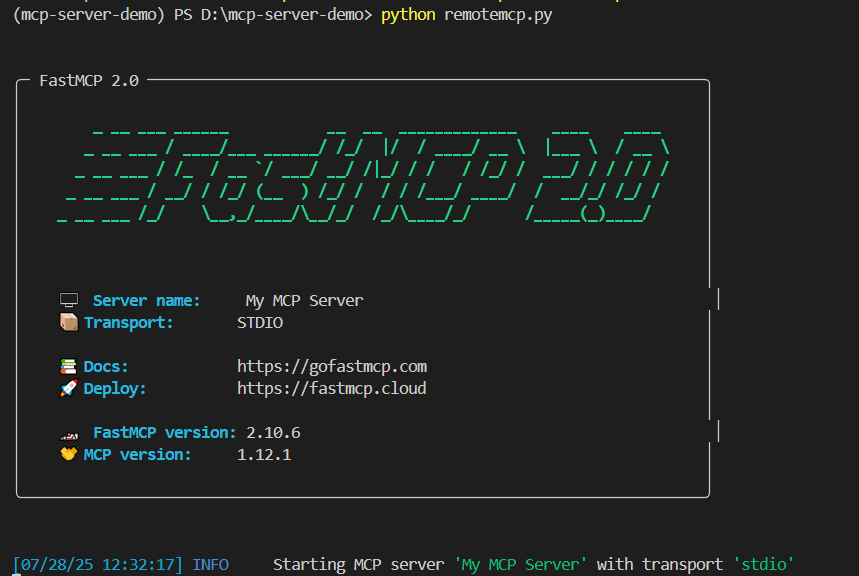Click the race car icon beside FastMCP version

click(68, 432)
